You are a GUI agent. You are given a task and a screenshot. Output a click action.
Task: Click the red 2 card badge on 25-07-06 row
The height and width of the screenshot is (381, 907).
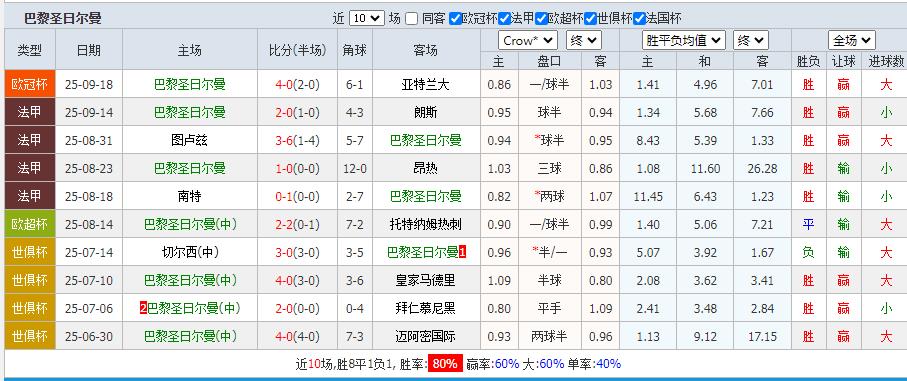point(143,308)
